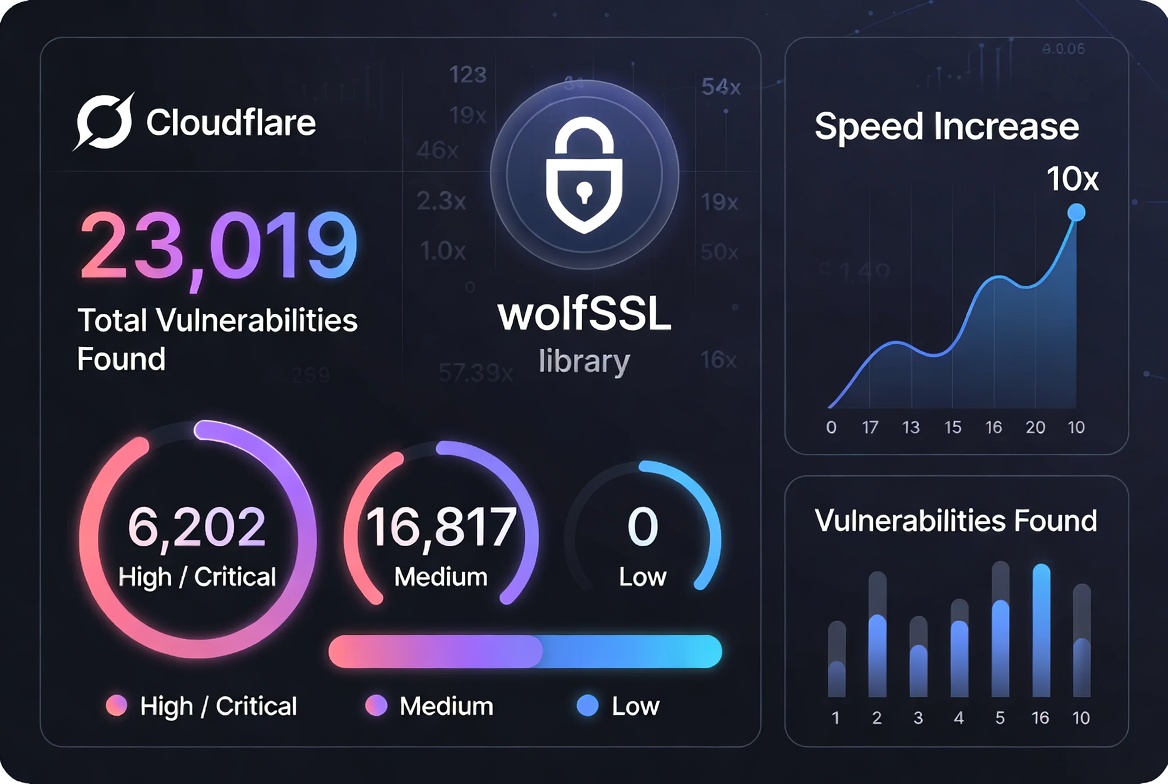Click axis label 13 on Speed Increase chart
Image resolution: width=1168 pixels, height=784 pixels.
click(911, 428)
